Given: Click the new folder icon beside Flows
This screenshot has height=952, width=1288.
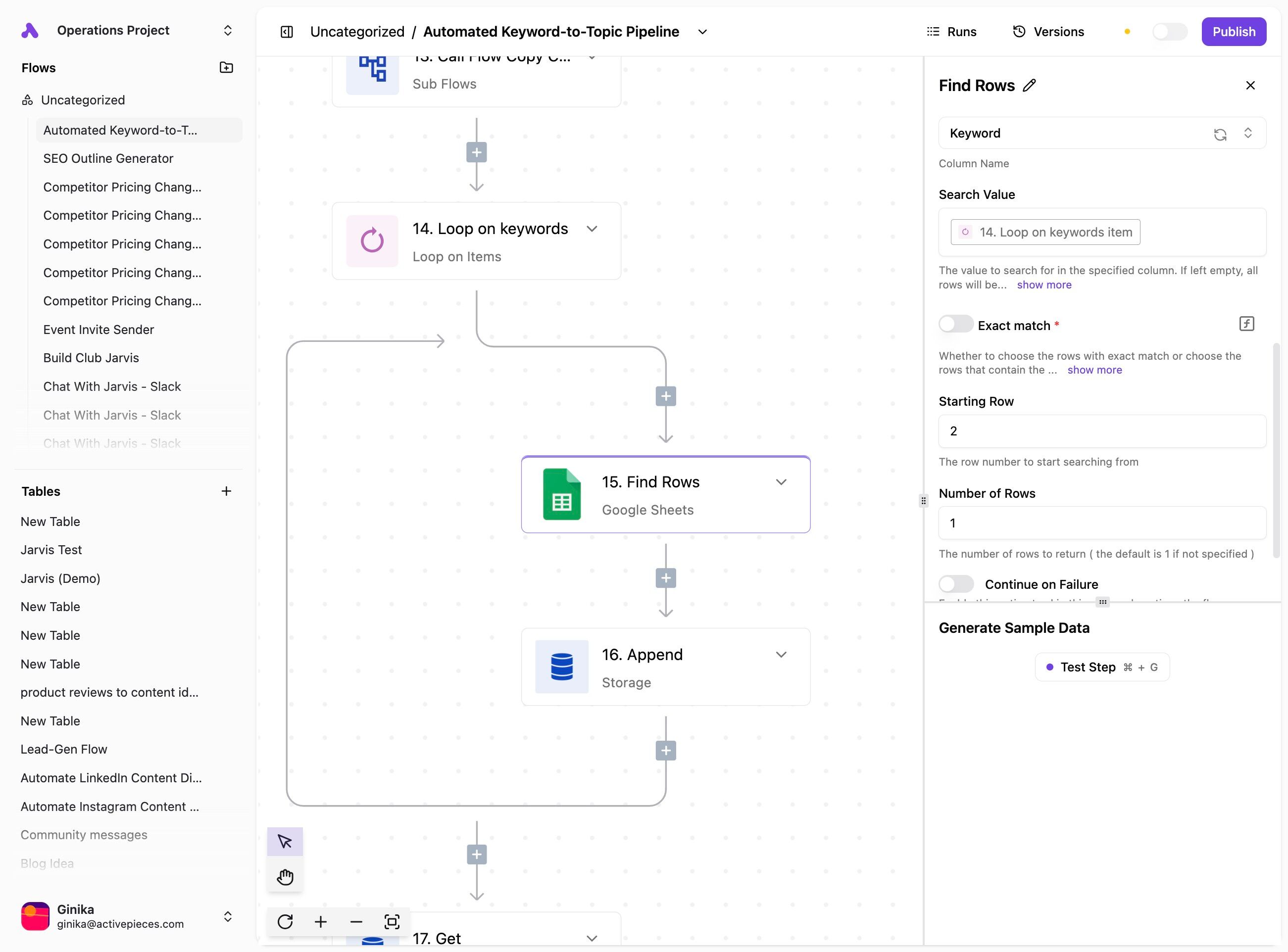Looking at the screenshot, I should (227, 67).
